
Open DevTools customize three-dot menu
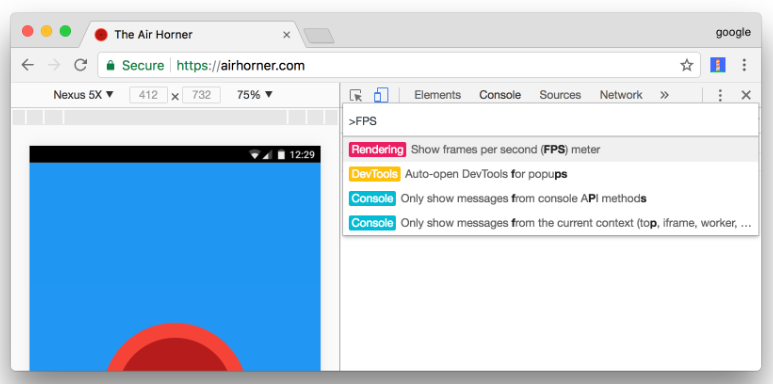[720, 95]
